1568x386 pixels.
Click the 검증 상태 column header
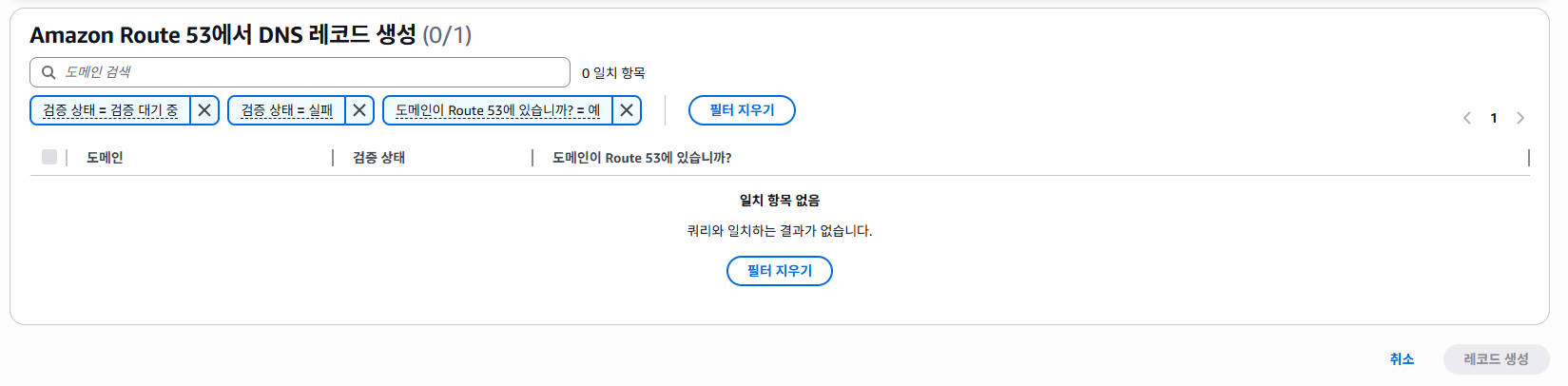(378, 158)
